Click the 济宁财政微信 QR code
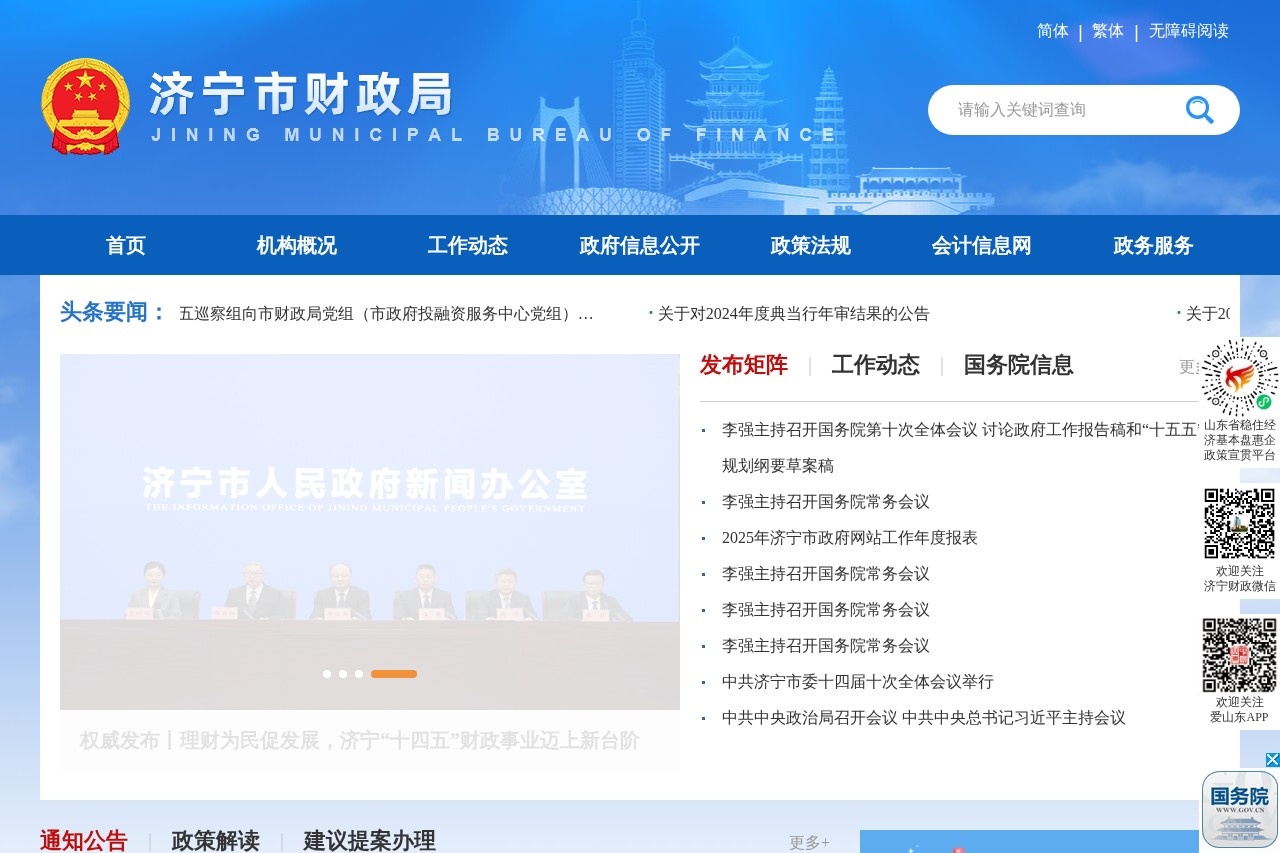The image size is (1280, 853). [1240, 523]
